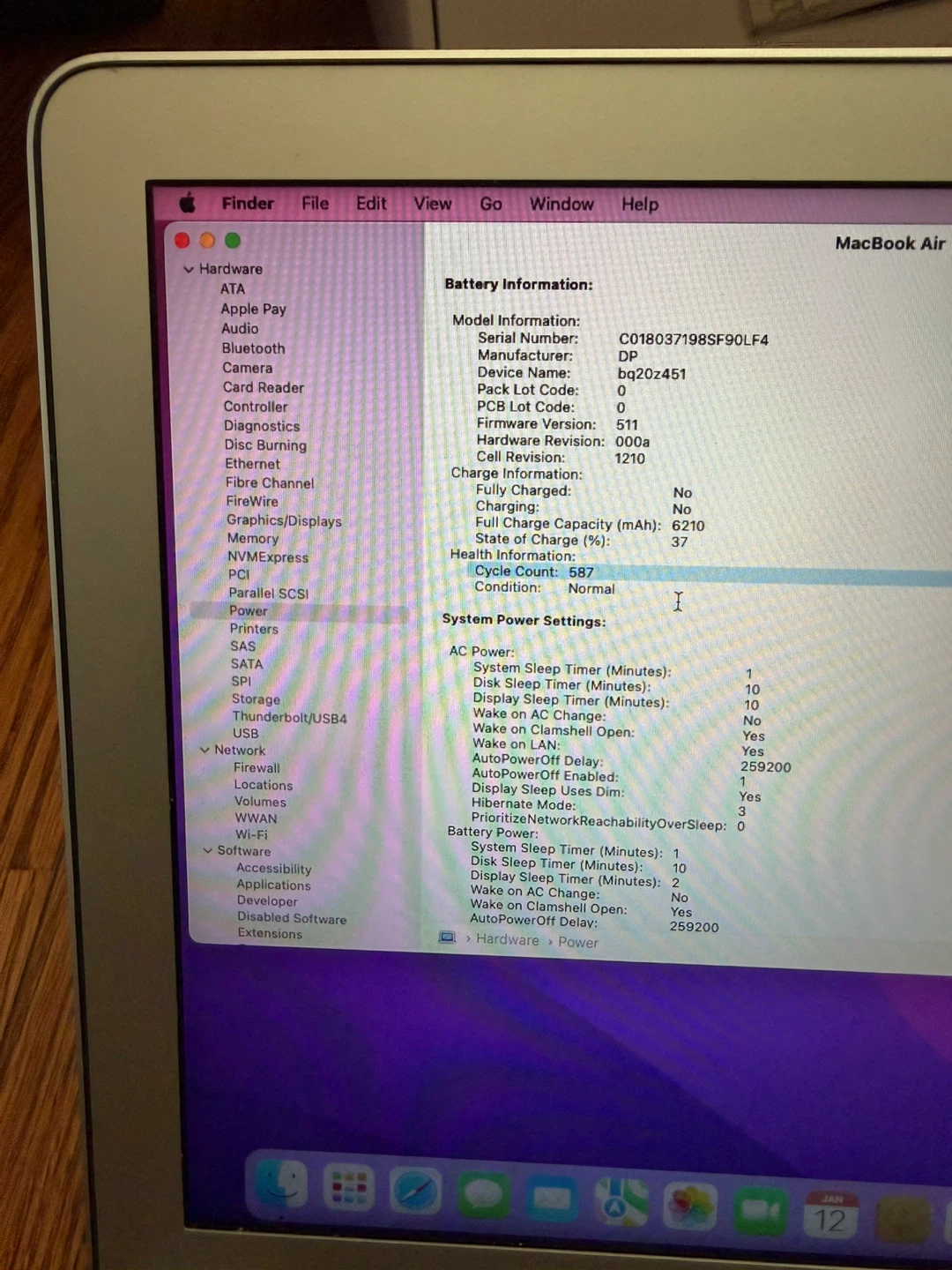Open Safari in the Dock

click(415, 1192)
